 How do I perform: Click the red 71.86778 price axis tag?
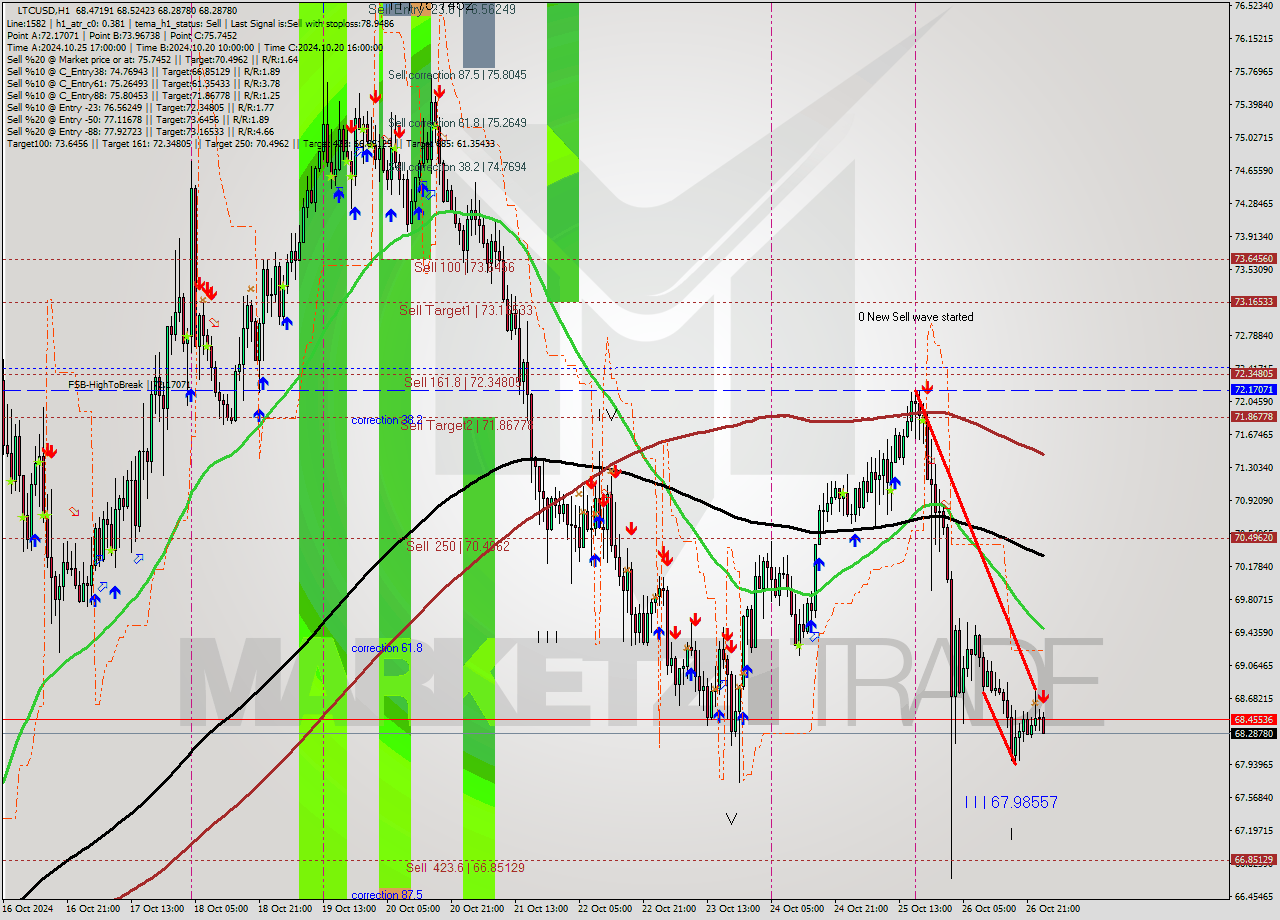point(1253,416)
